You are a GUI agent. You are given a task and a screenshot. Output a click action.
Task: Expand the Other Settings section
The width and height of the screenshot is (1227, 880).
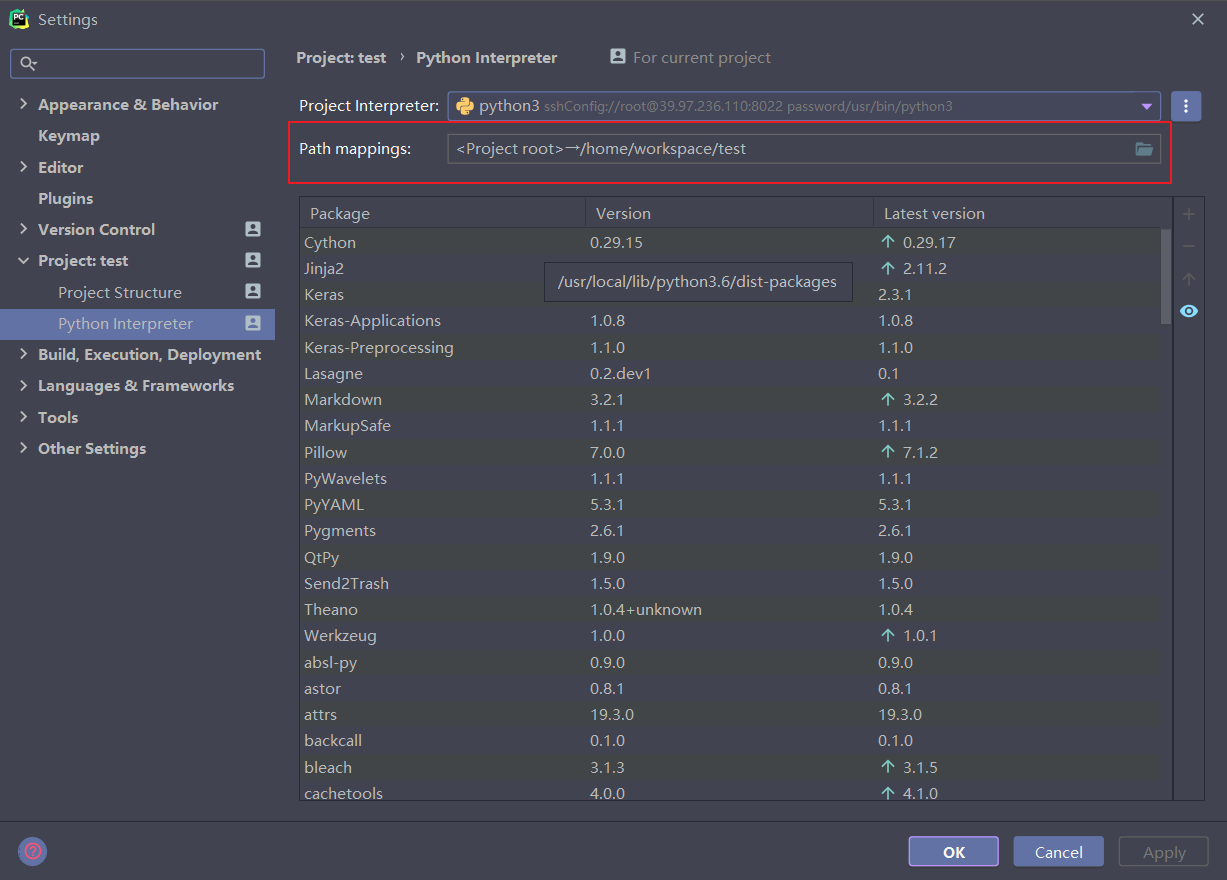[24, 448]
